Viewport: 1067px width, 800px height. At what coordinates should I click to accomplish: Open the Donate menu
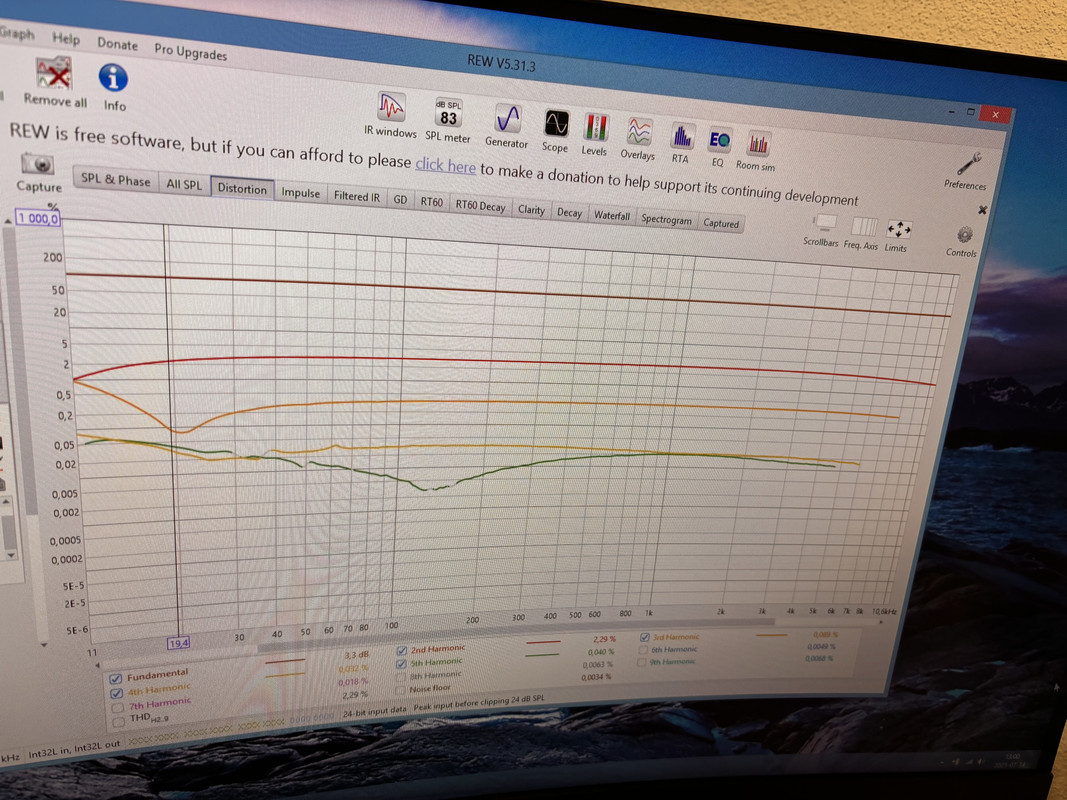(x=117, y=44)
